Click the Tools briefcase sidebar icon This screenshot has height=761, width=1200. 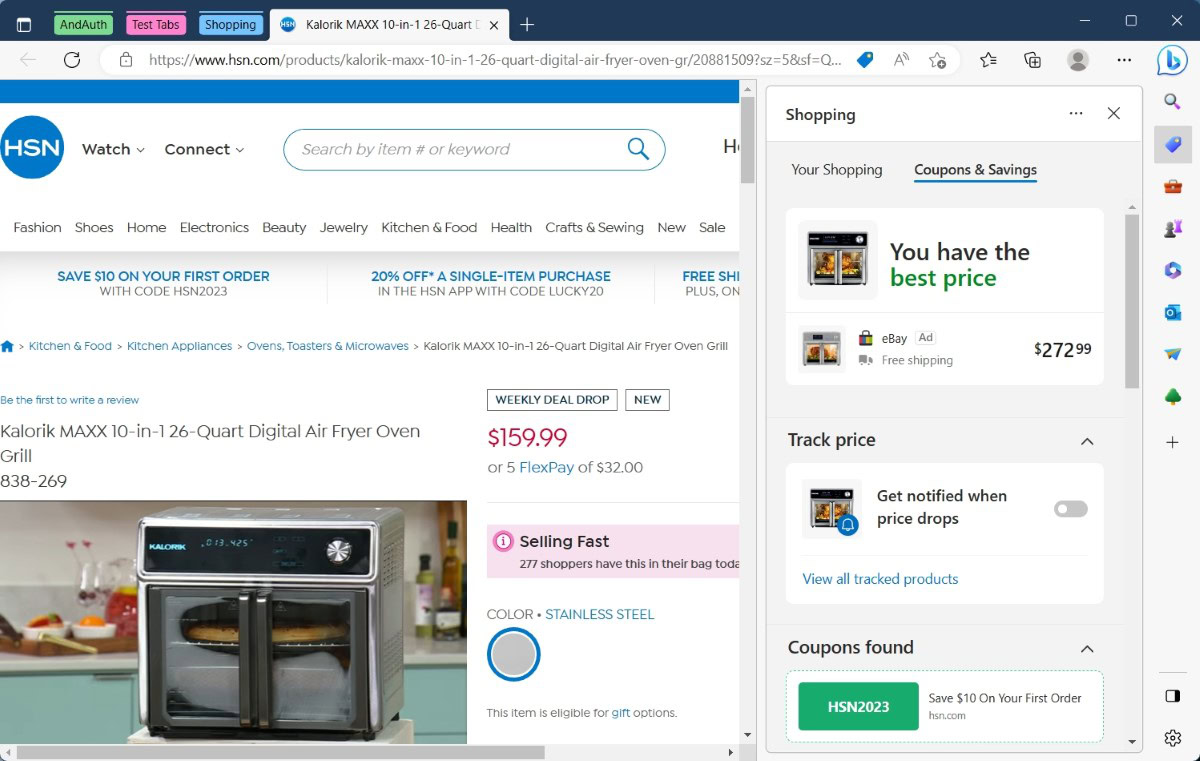point(1173,187)
